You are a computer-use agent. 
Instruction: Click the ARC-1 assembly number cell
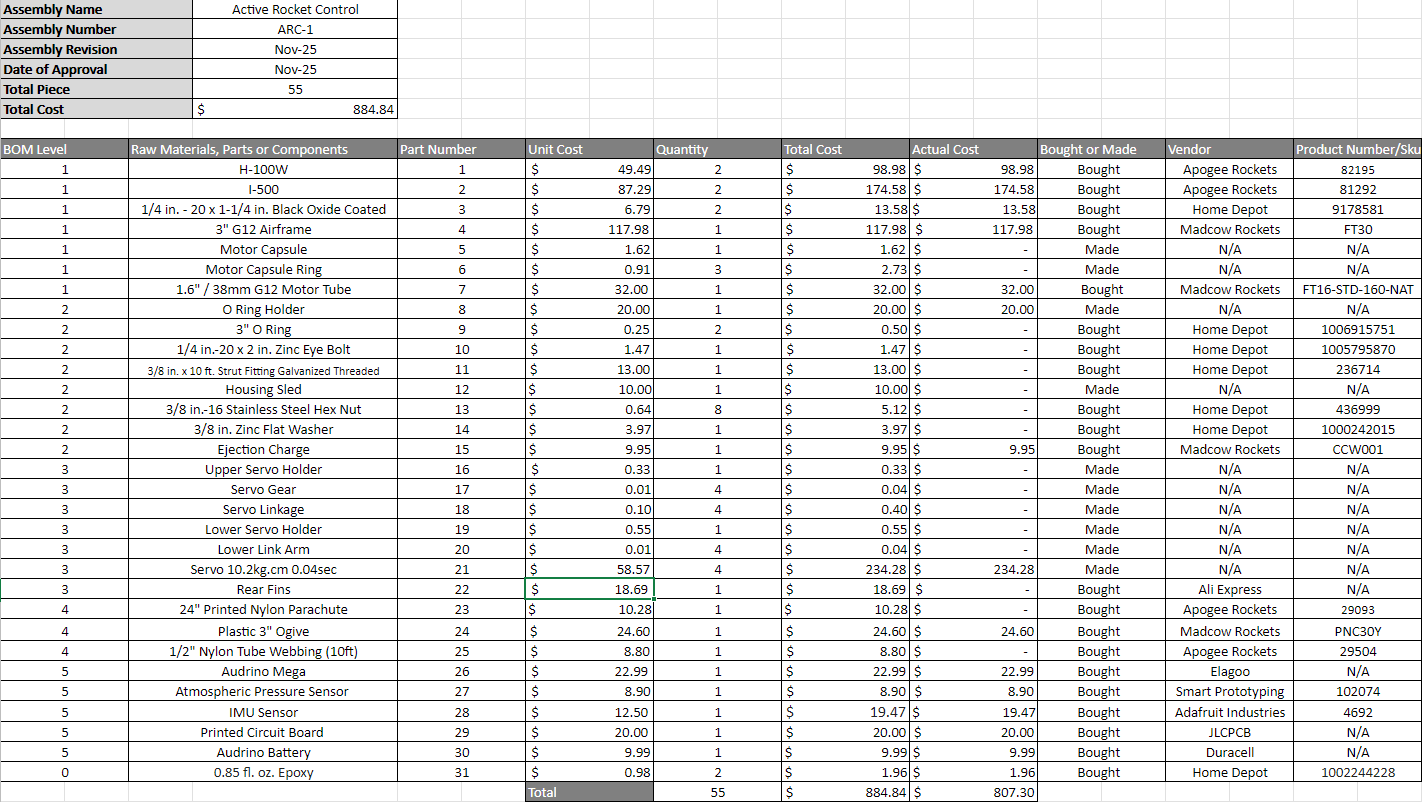coord(295,29)
